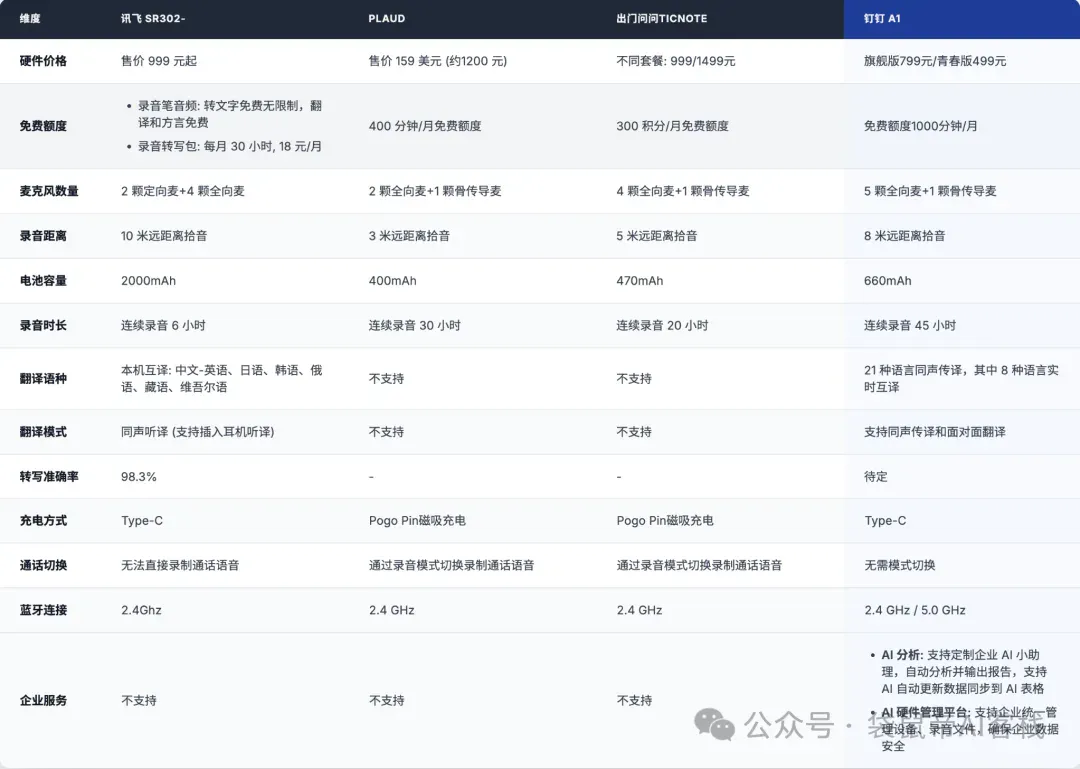The height and width of the screenshot is (769, 1080).
Task: Click cell 3 米远距离拾音
Action: 409,236
